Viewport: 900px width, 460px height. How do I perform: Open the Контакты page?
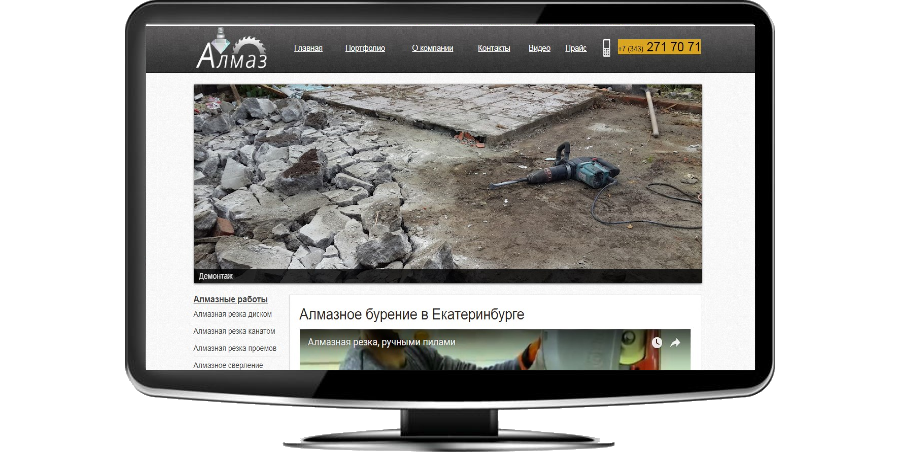click(494, 48)
